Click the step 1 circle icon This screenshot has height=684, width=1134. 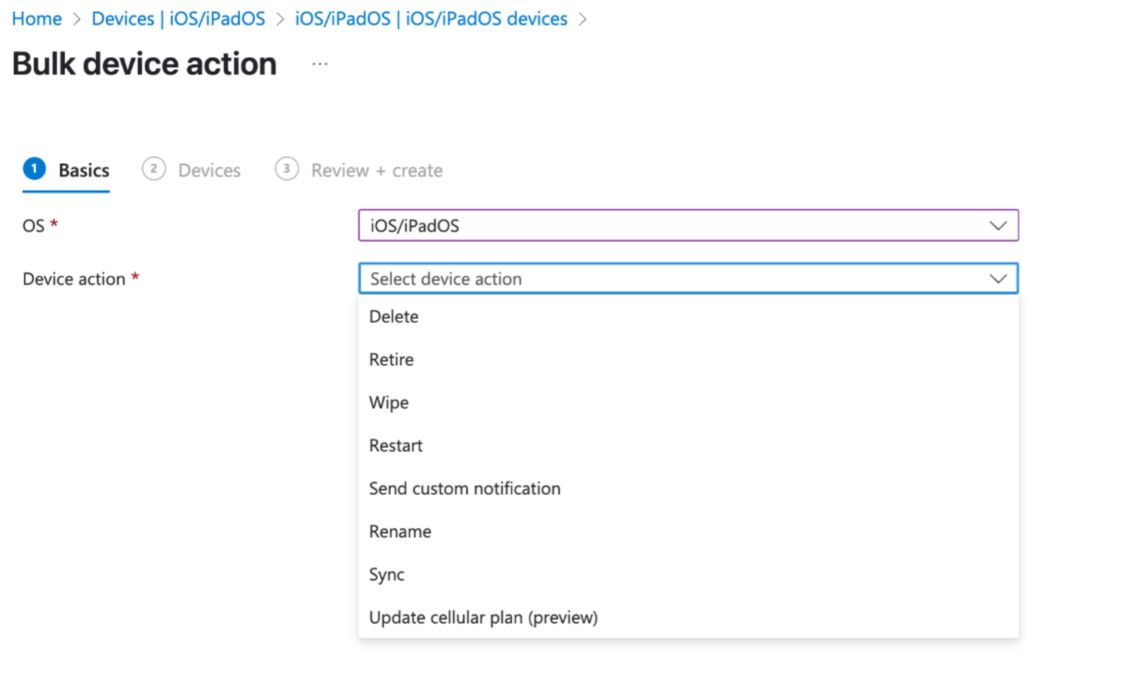point(35,169)
